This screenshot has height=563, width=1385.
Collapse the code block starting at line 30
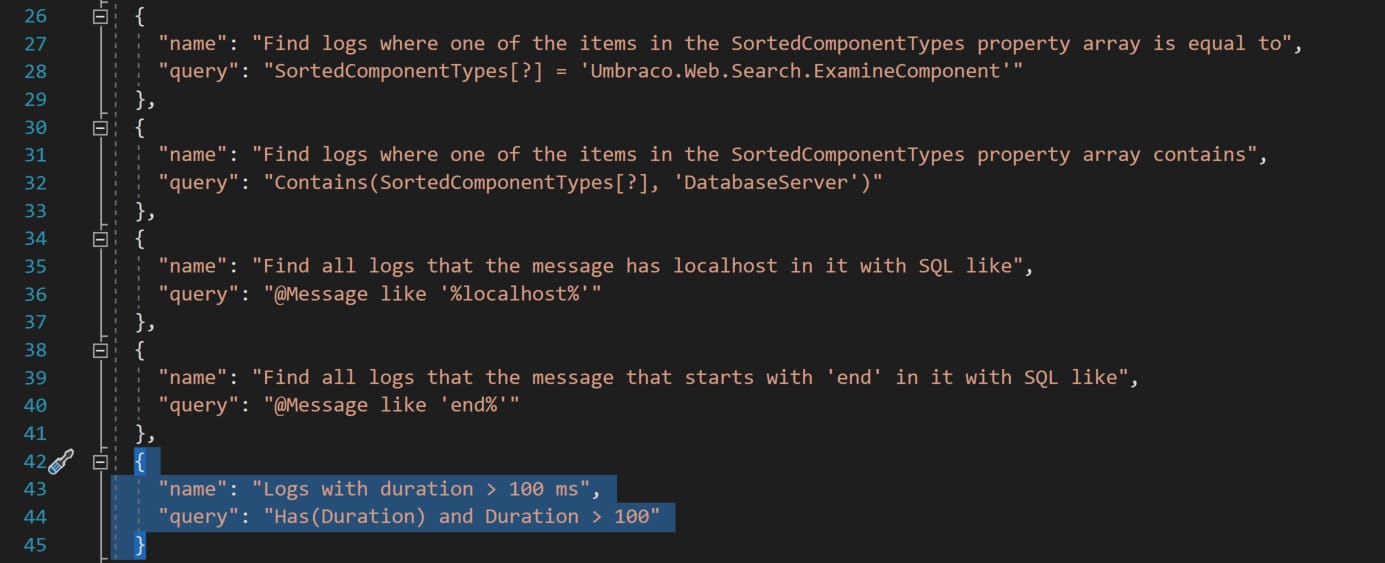point(99,128)
